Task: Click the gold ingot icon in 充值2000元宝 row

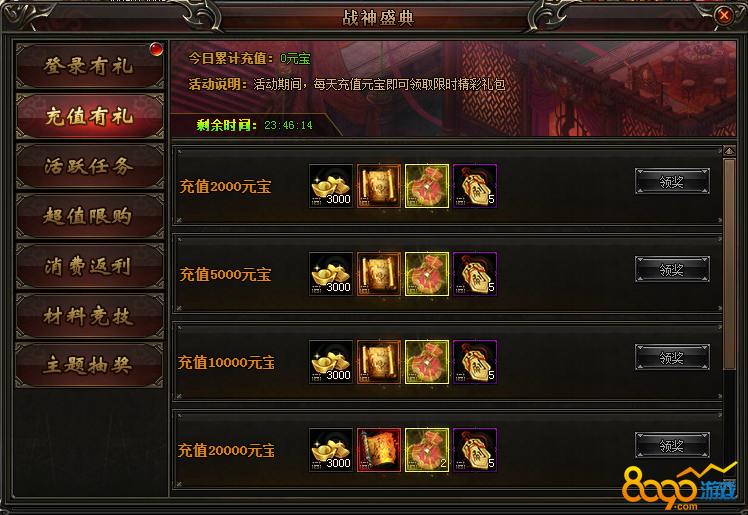Action: tap(331, 186)
